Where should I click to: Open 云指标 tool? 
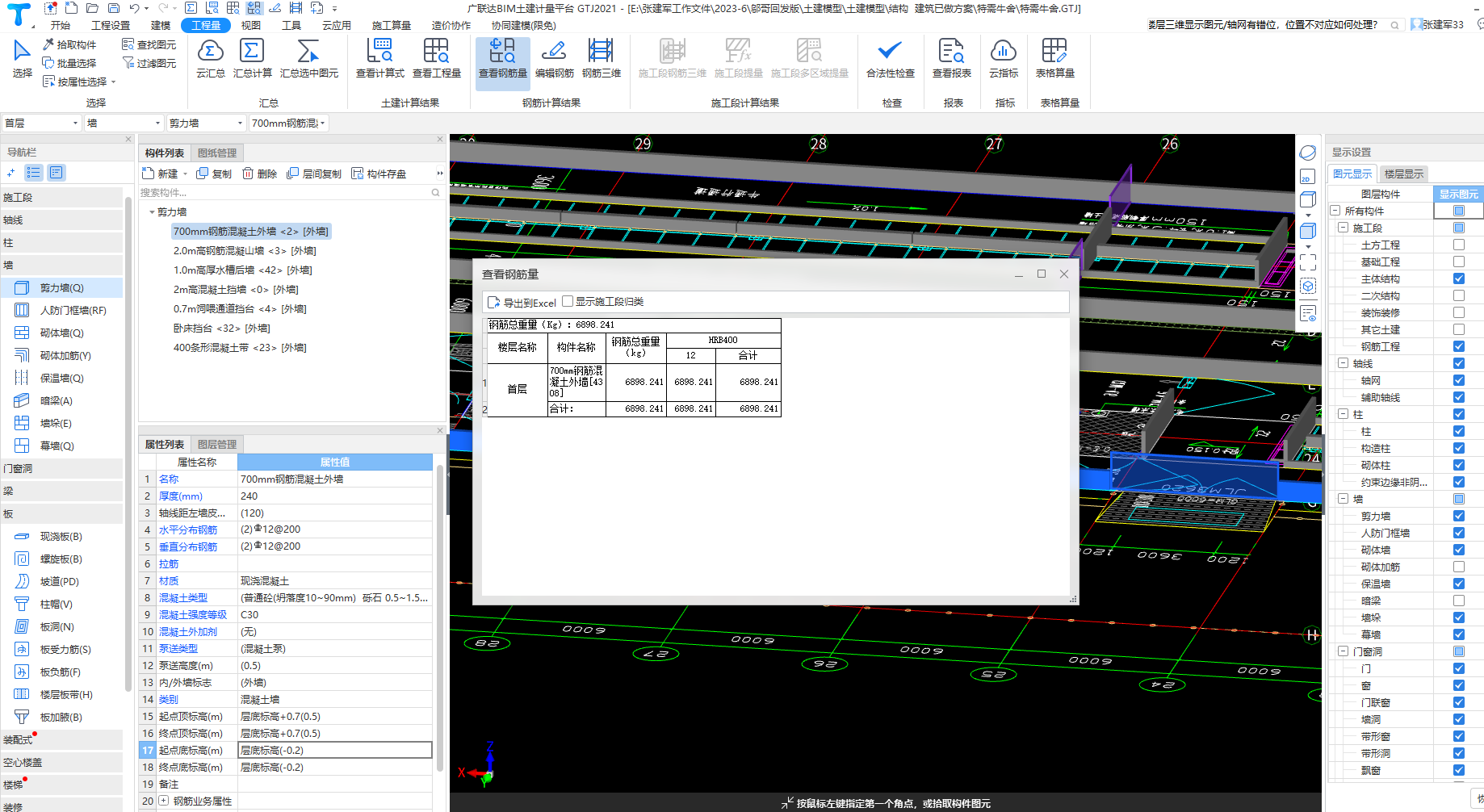1003,58
